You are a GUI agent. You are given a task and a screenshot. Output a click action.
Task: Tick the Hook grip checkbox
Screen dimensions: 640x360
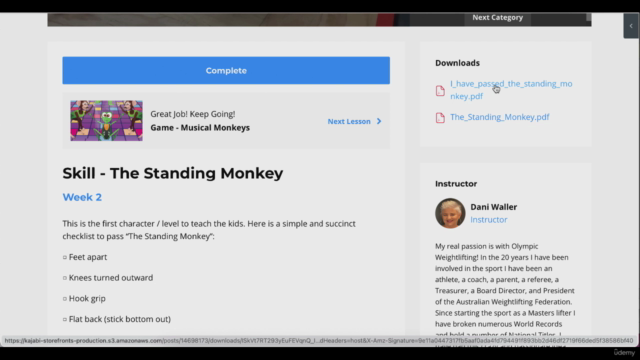click(65, 299)
